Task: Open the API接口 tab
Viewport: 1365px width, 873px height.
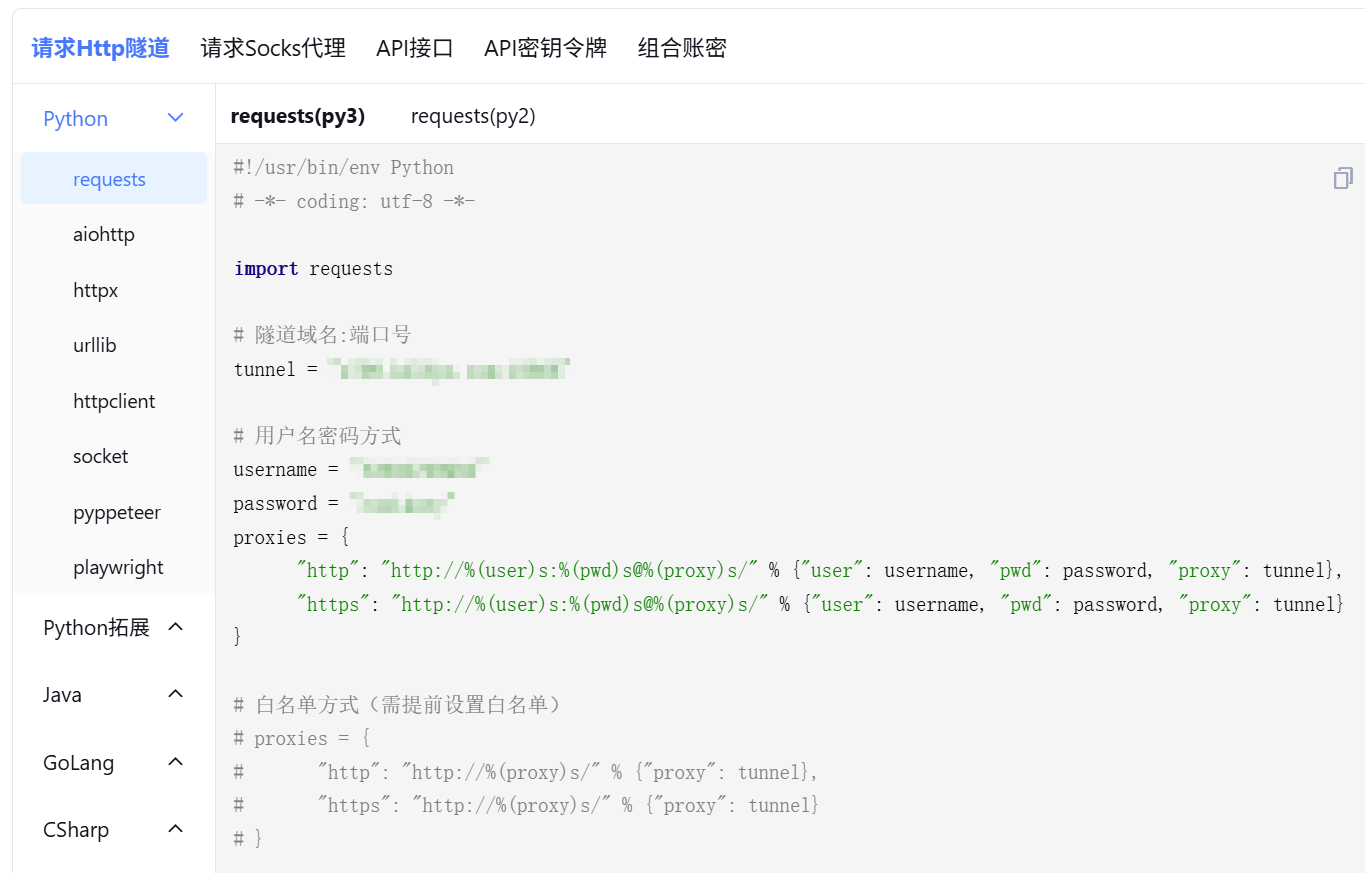Action: pos(415,48)
